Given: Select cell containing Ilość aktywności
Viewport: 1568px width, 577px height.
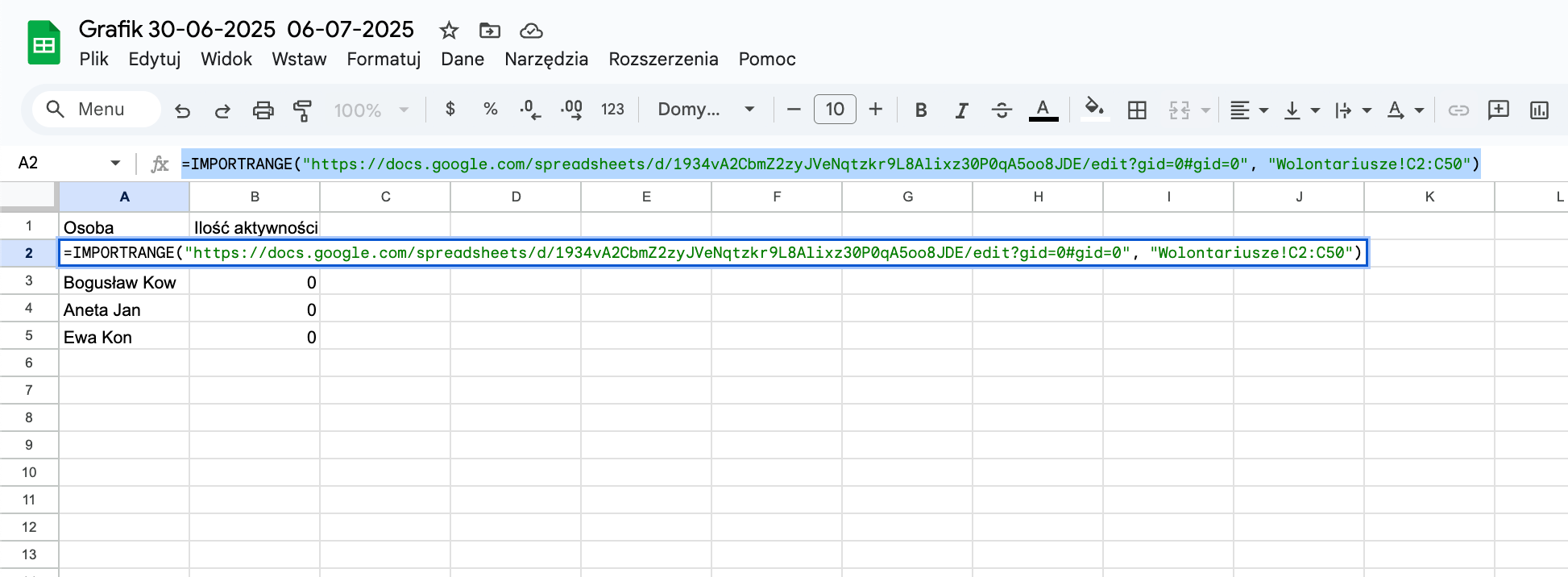Looking at the screenshot, I should (255, 226).
